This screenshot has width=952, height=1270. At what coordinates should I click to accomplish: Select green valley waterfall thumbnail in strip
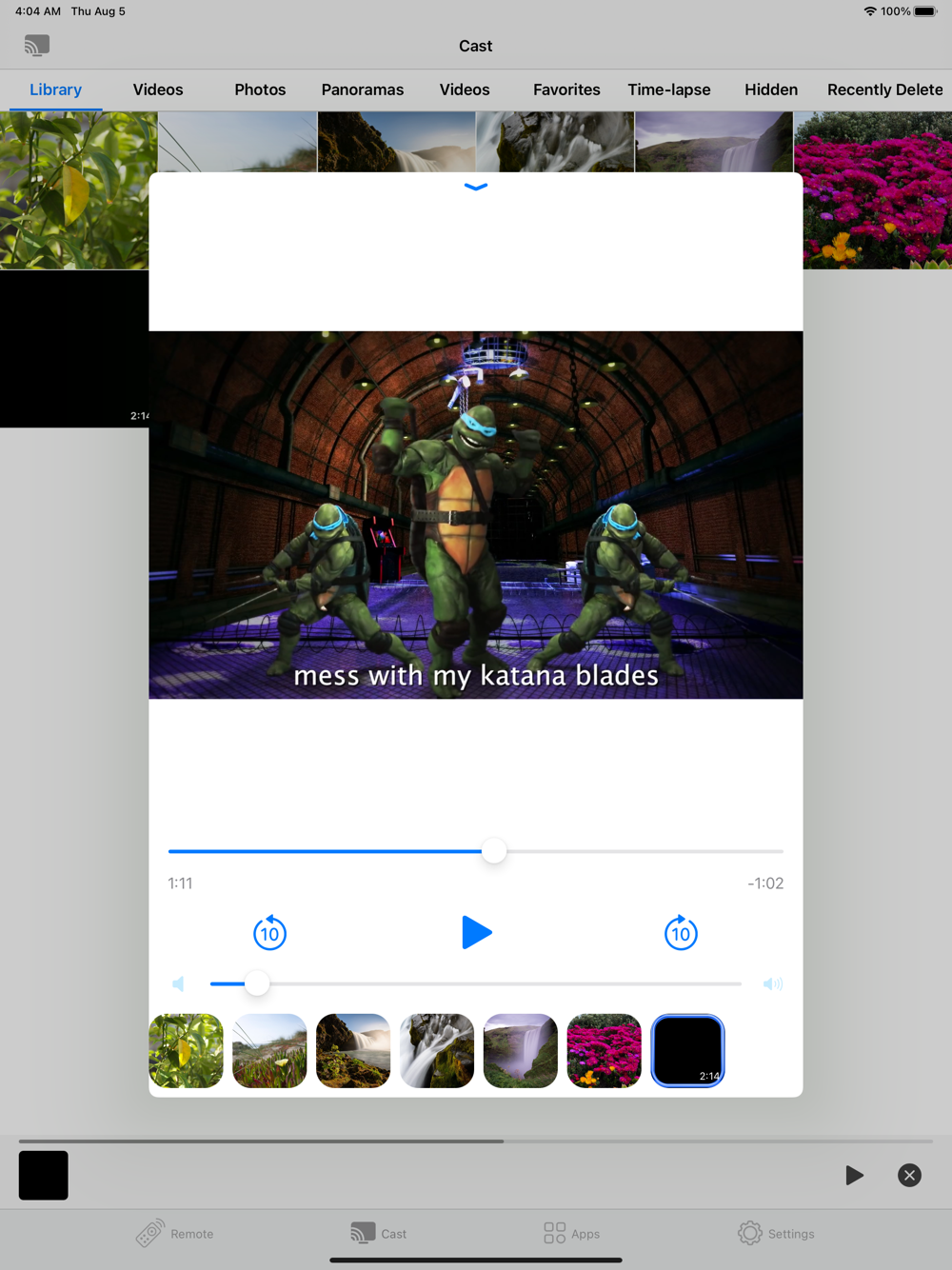click(x=521, y=1051)
